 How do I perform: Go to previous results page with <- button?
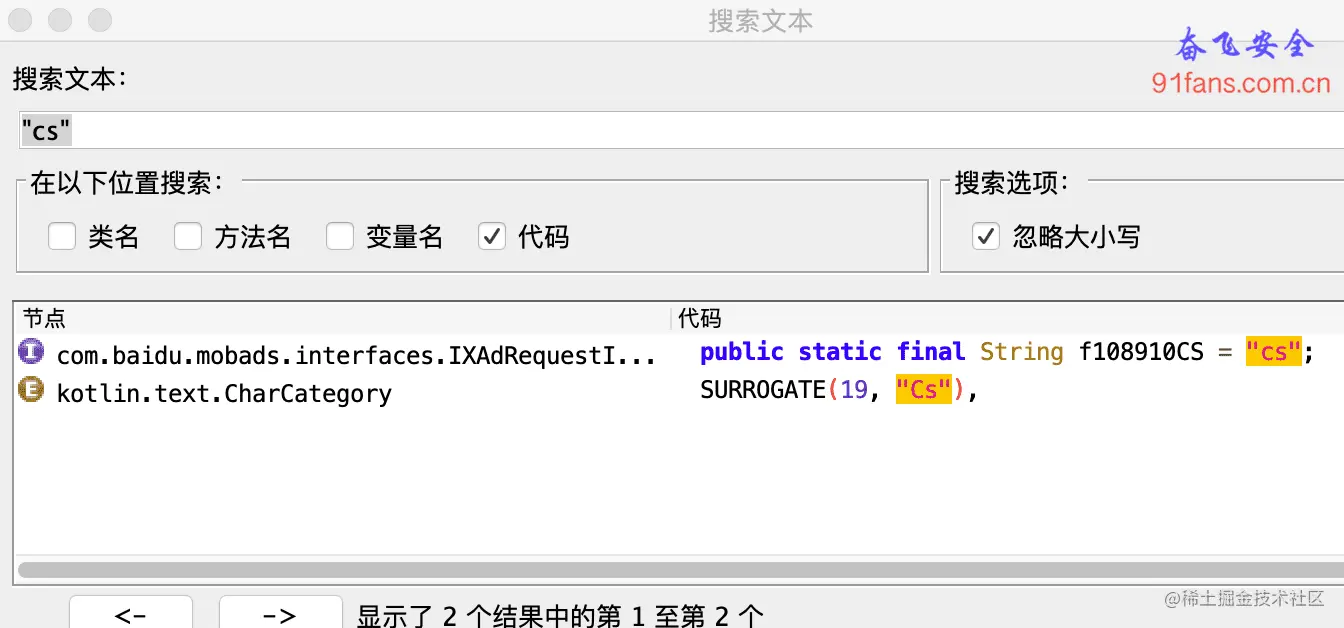[131, 614]
